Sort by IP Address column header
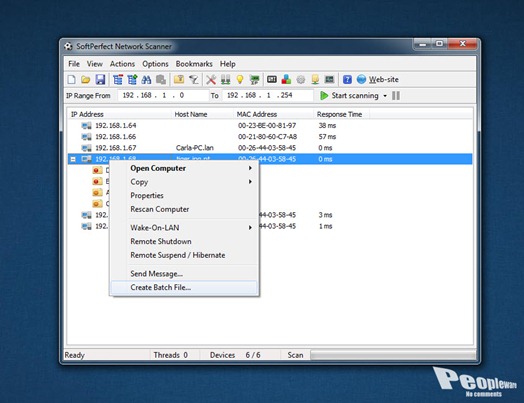This screenshot has height=403, width=524. click(x=120, y=114)
